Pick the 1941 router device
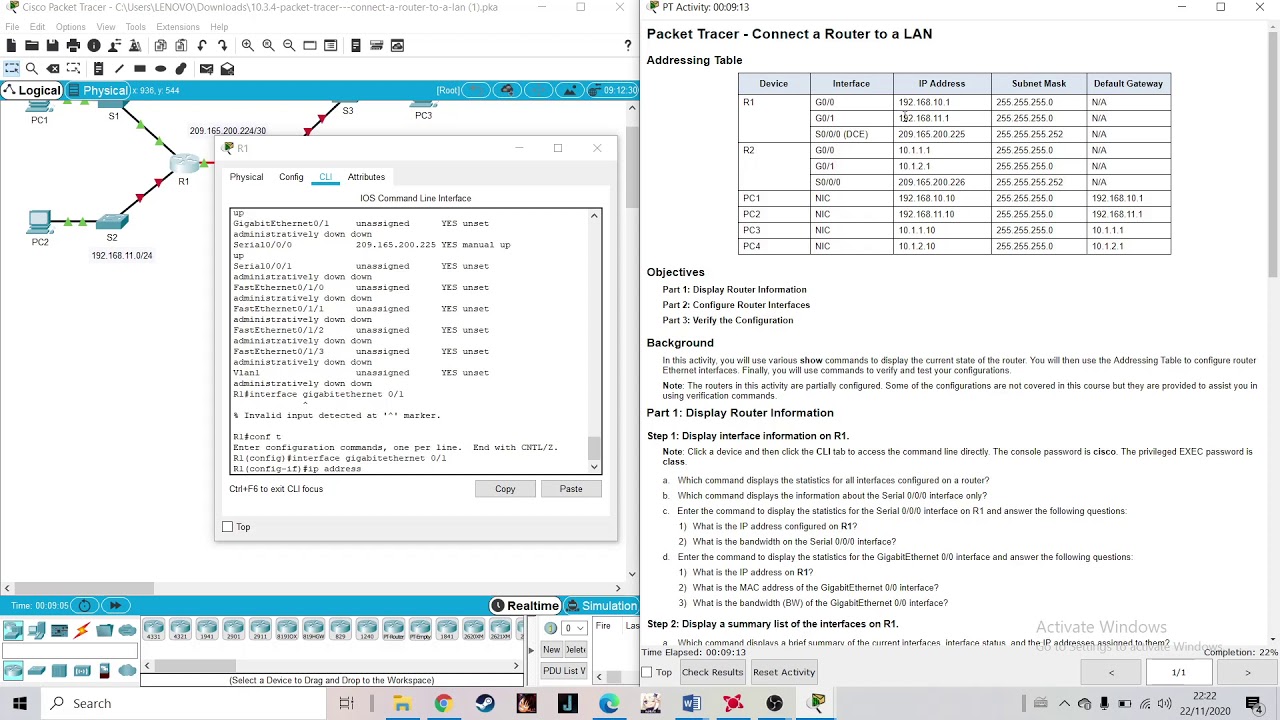Viewport: 1280px width, 720px height. (x=207, y=630)
